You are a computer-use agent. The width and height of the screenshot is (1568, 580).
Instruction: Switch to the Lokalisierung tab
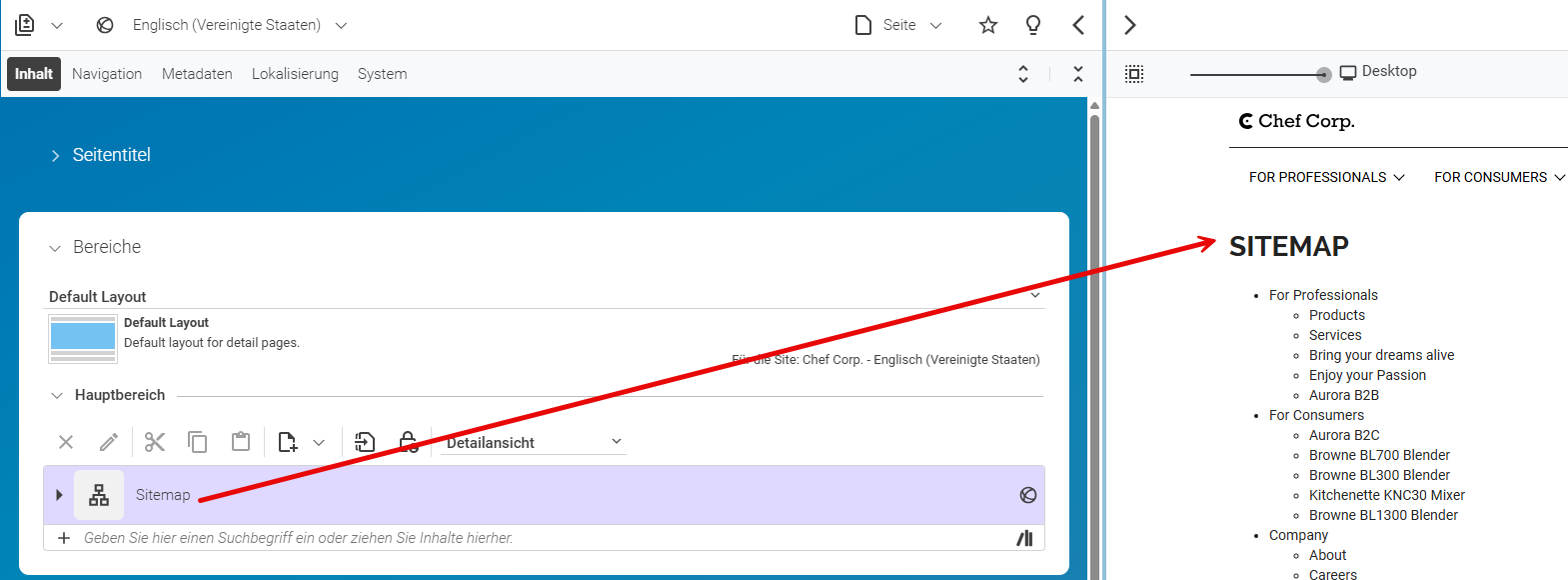coord(295,74)
